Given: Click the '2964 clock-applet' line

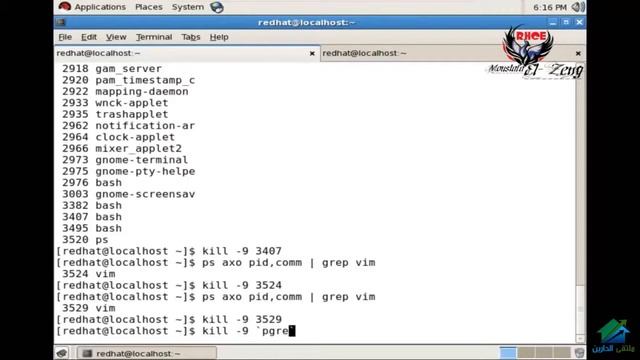Looking at the screenshot, I should (118, 137).
